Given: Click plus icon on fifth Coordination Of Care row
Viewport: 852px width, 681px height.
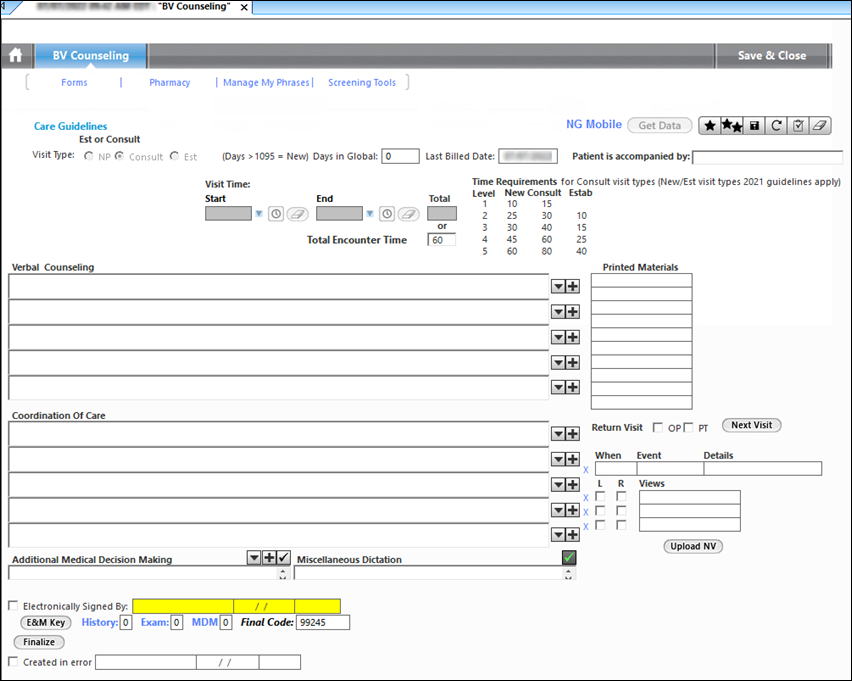Looking at the screenshot, I should pos(573,535).
